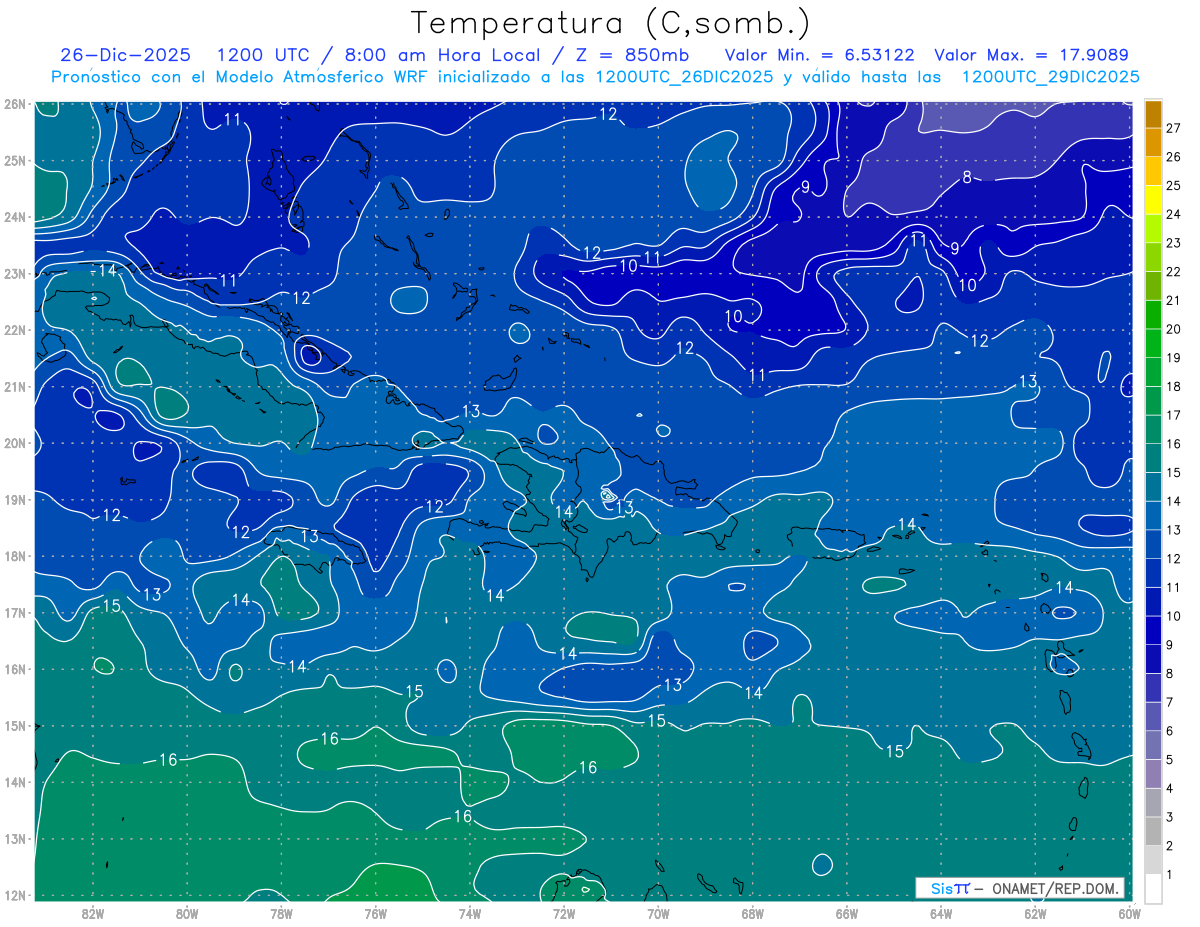Screen dimensions: 1200x927
Task: Click the gray swatch between scale 2 and 3
Action: 1154,831
